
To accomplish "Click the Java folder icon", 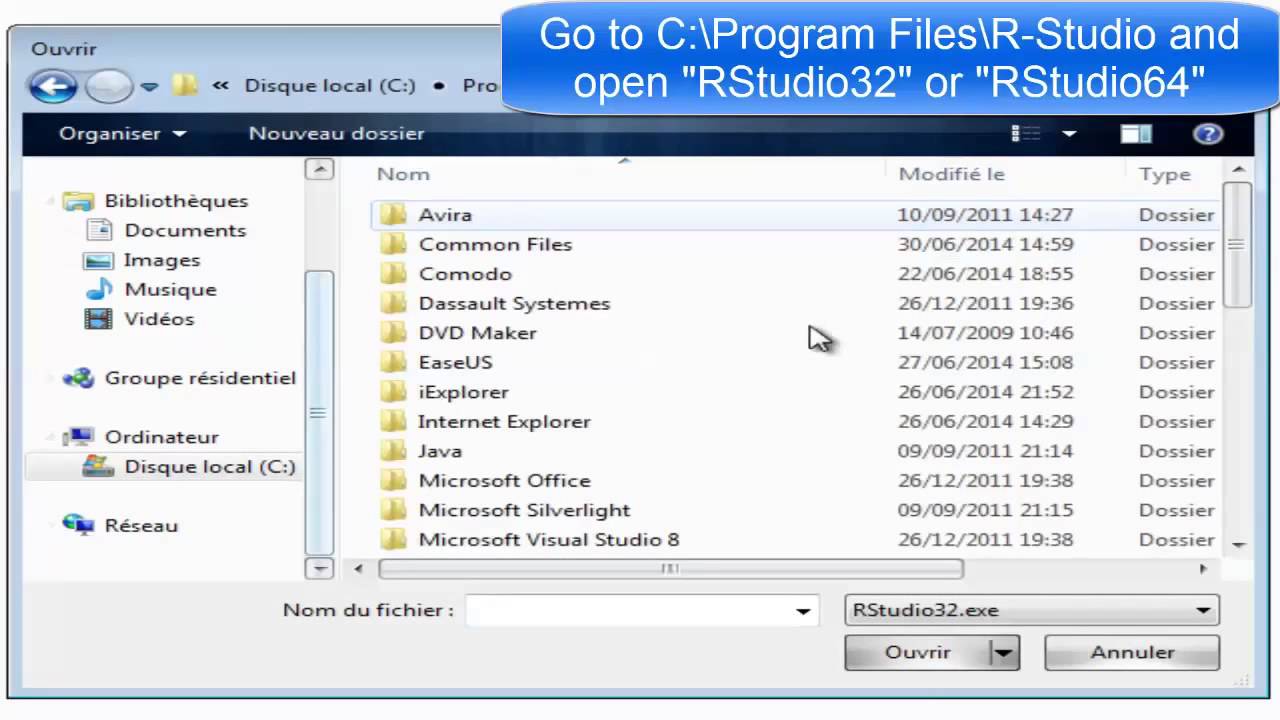I will click(x=394, y=450).
